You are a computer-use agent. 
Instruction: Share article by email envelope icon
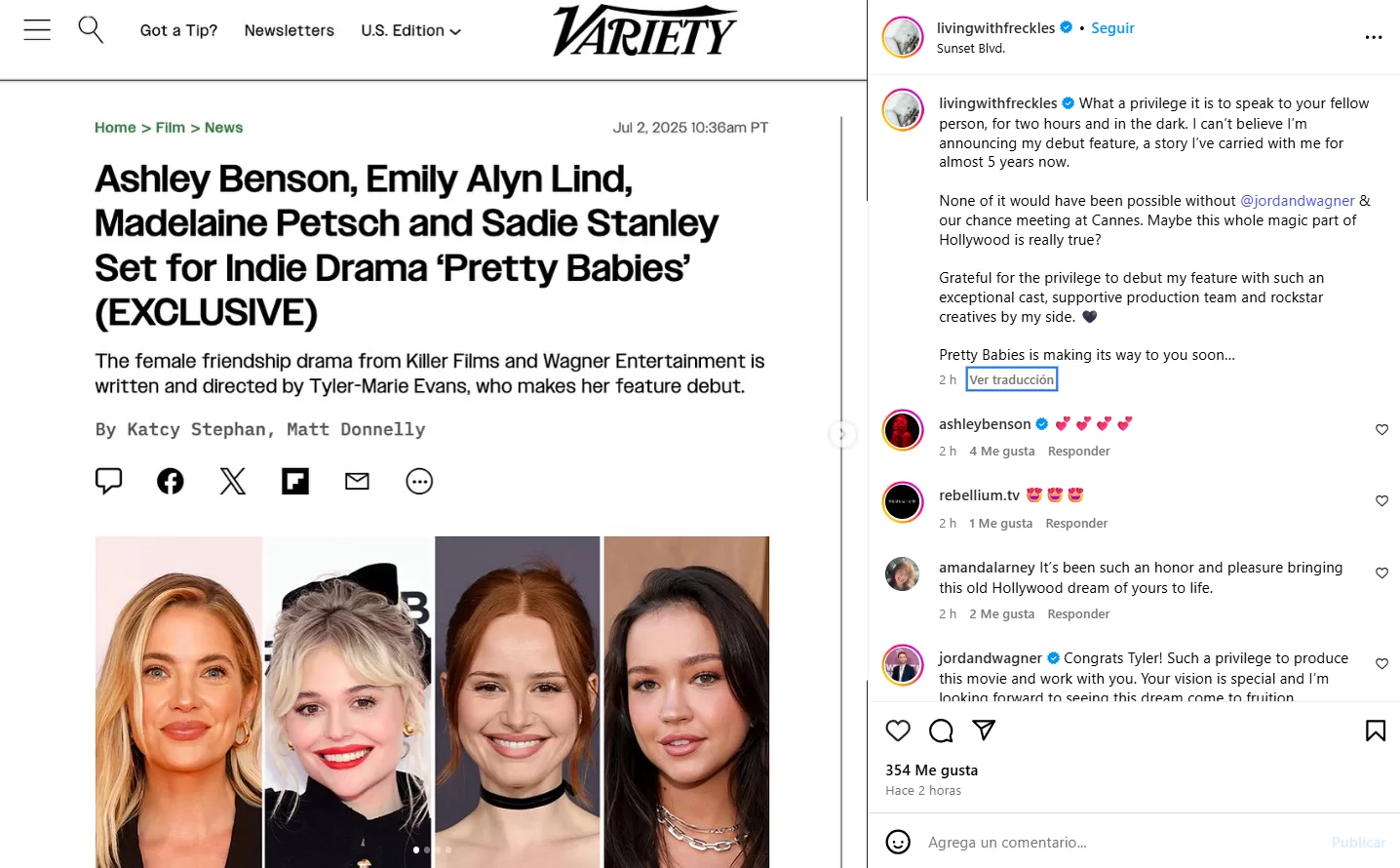pos(358,481)
